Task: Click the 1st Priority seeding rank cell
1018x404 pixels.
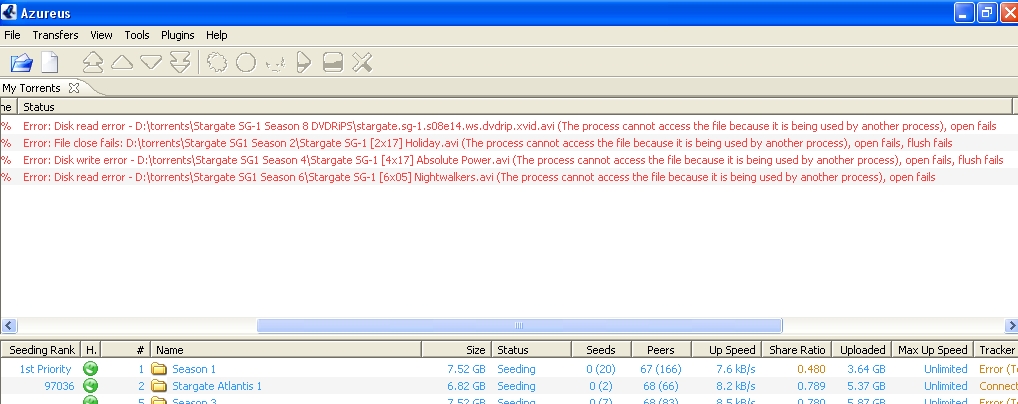Action: click(x=45, y=369)
